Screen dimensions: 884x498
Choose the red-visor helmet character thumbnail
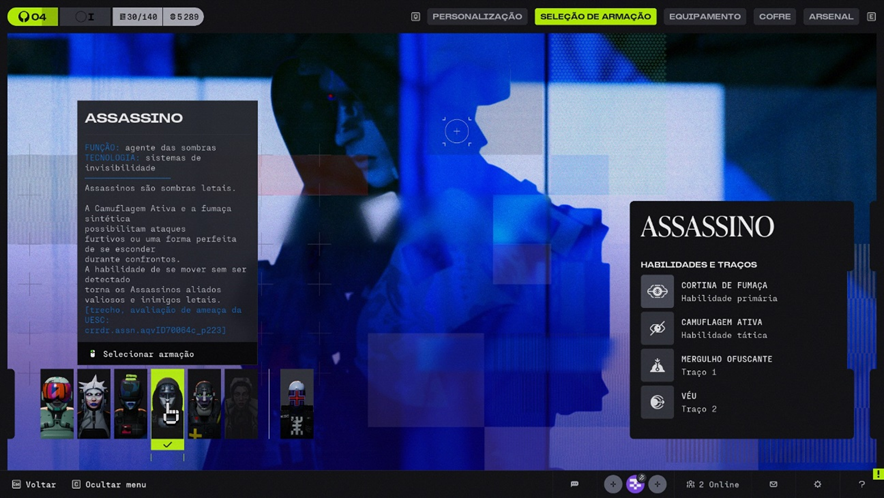[x=57, y=404]
